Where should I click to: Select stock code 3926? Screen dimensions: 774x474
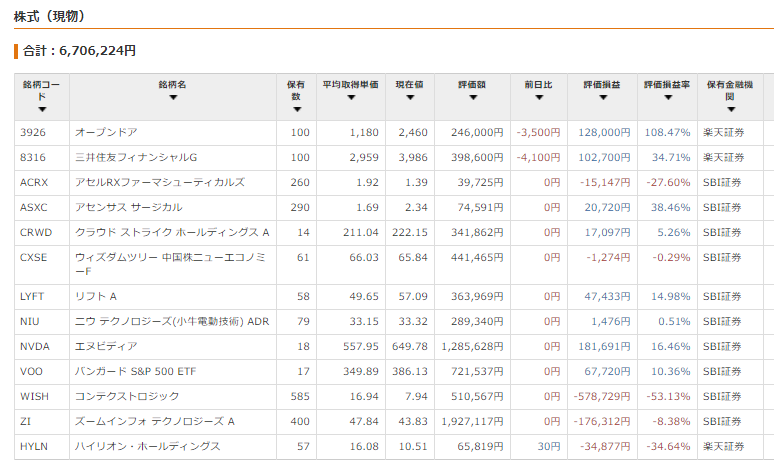click(33, 133)
